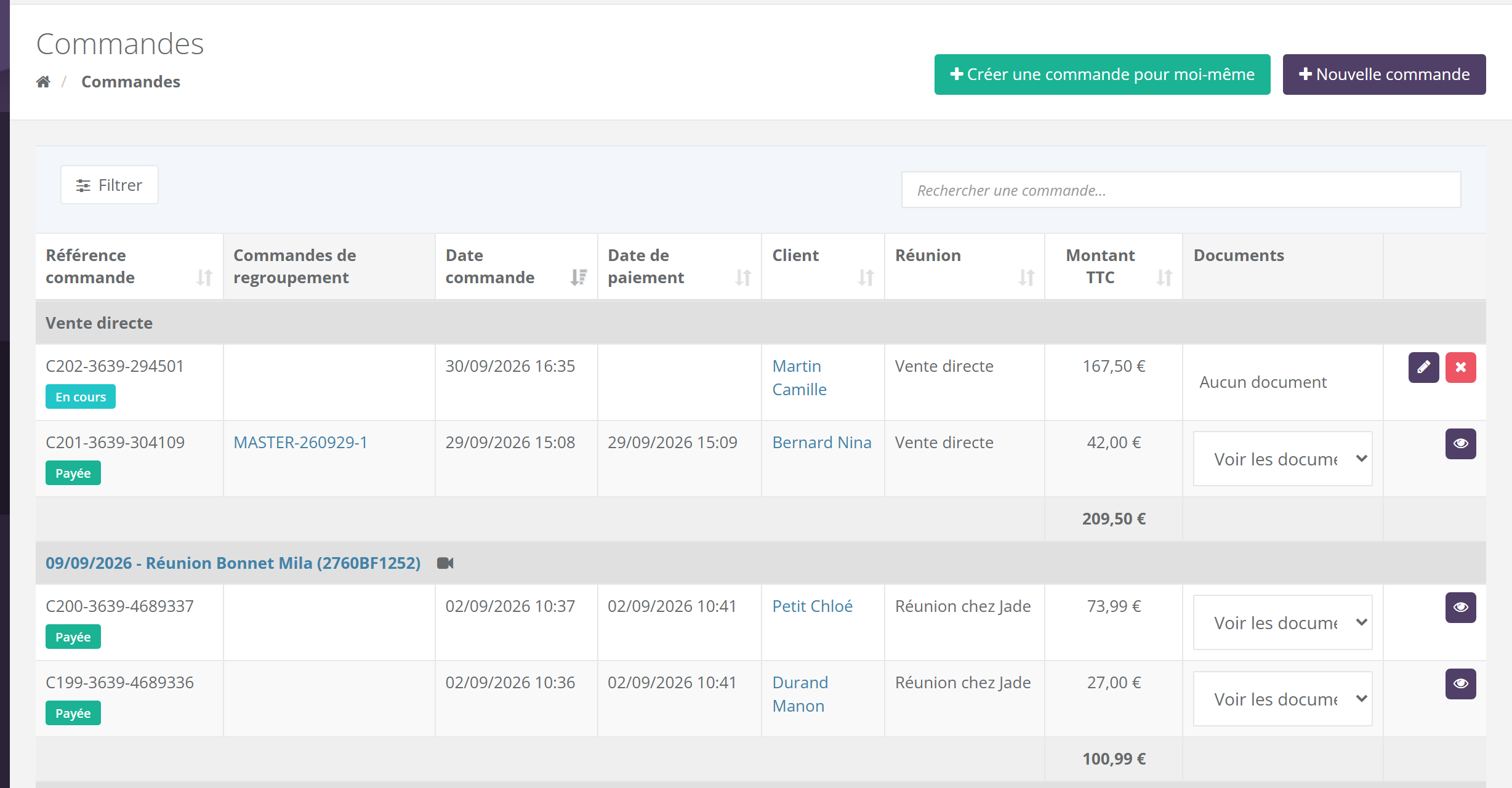Click Aucun document text
This screenshot has width=1512, height=788.
[1263, 382]
